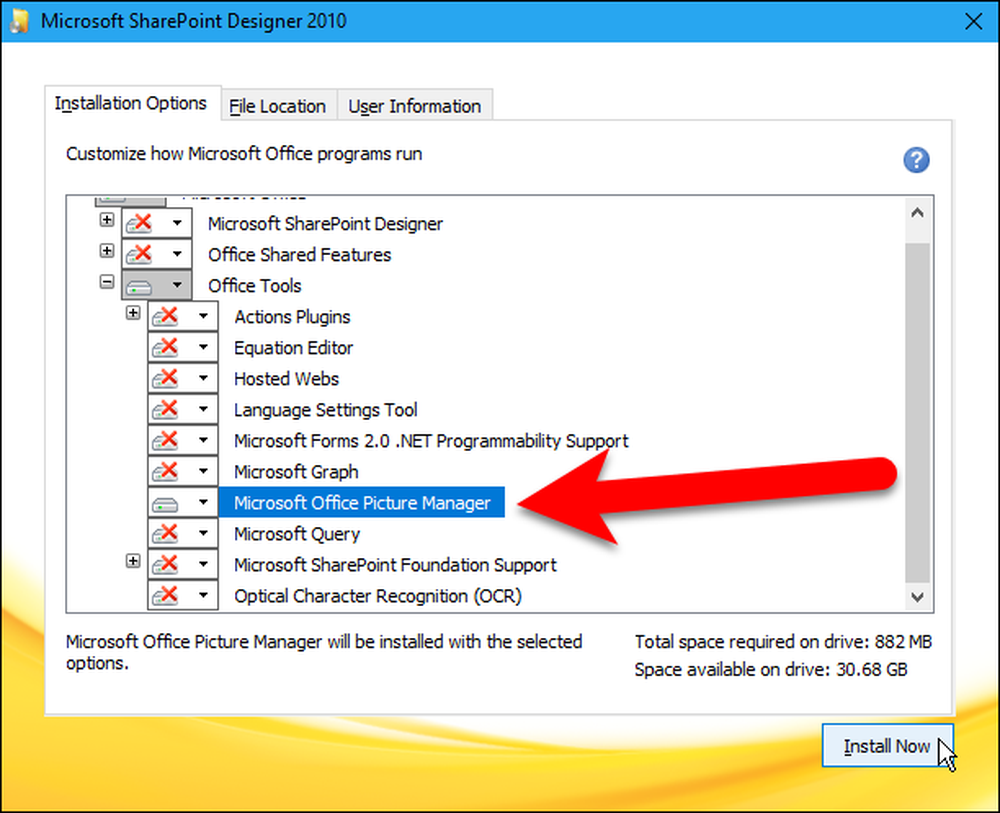Expand the Actions Plugins node
The width and height of the screenshot is (1000, 813).
click(x=133, y=312)
